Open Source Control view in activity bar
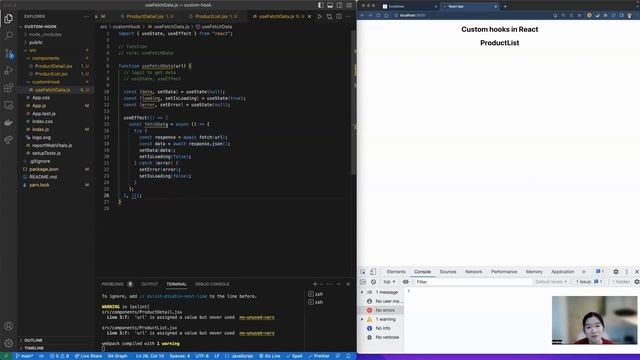 click(8, 53)
